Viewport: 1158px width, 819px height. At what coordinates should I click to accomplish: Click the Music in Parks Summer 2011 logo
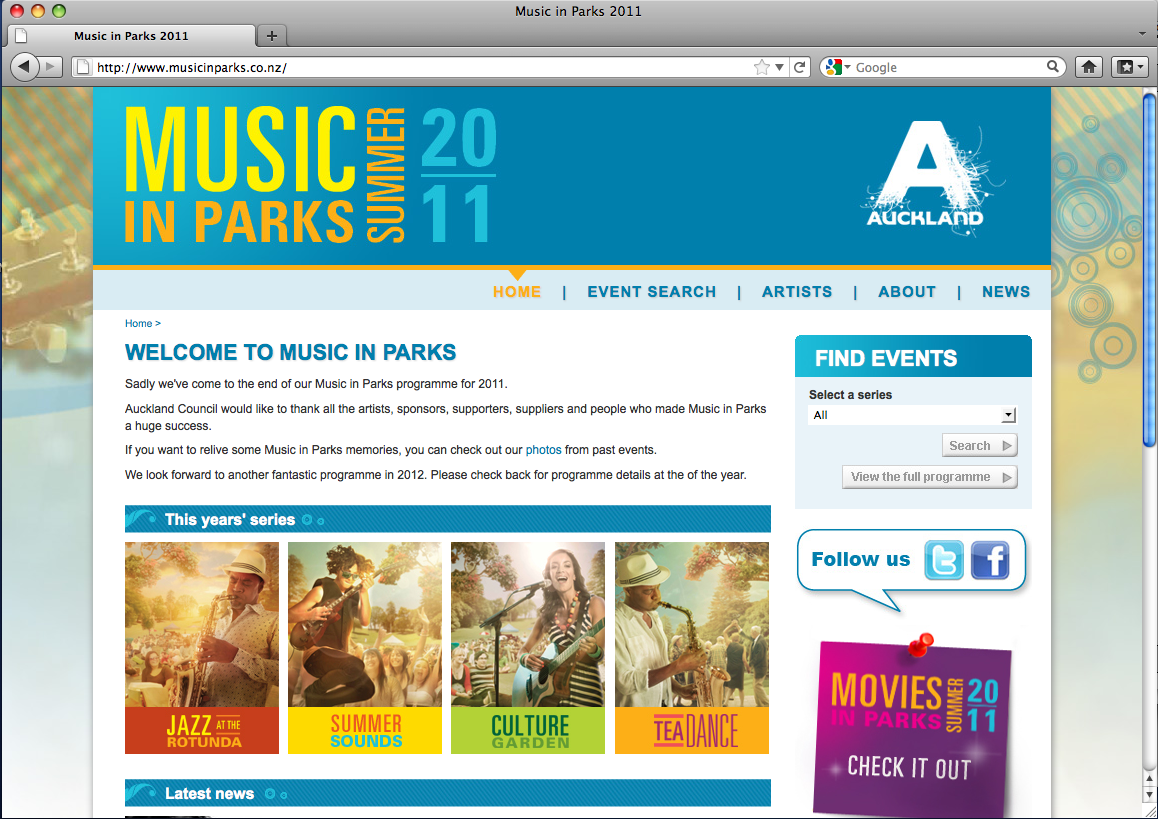point(310,175)
